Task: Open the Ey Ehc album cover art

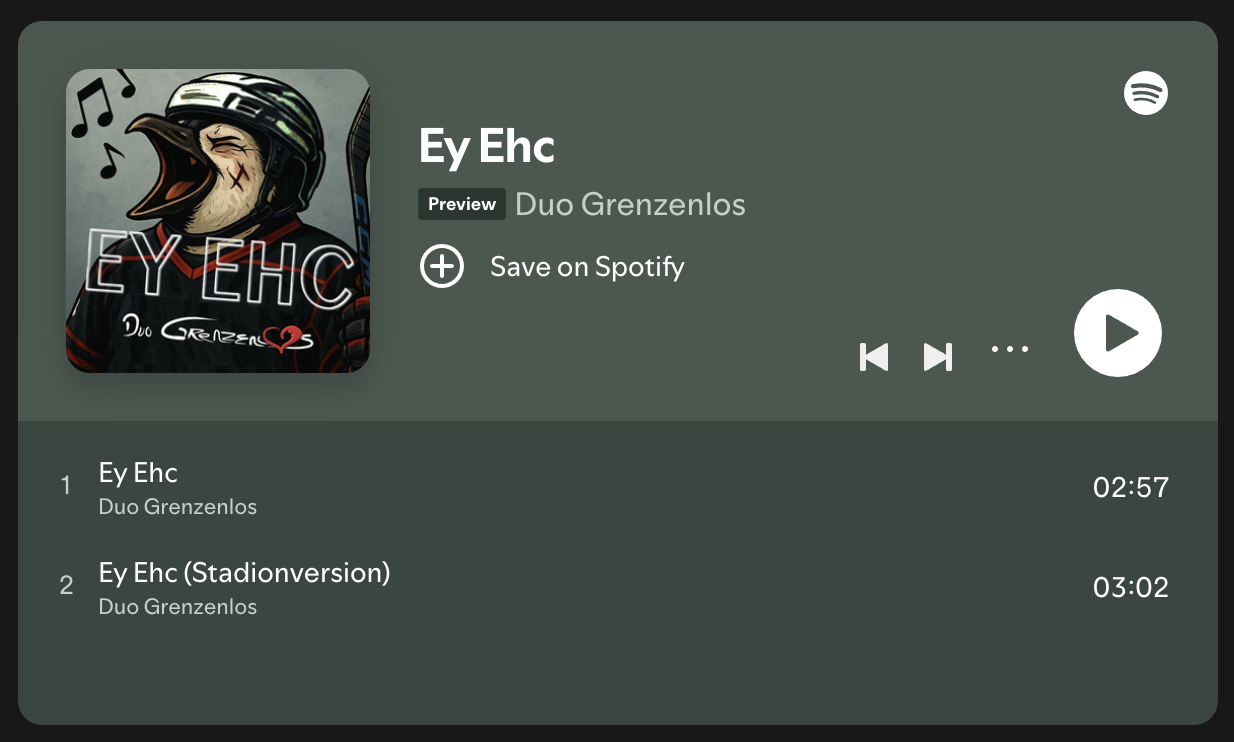Action: click(218, 221)
